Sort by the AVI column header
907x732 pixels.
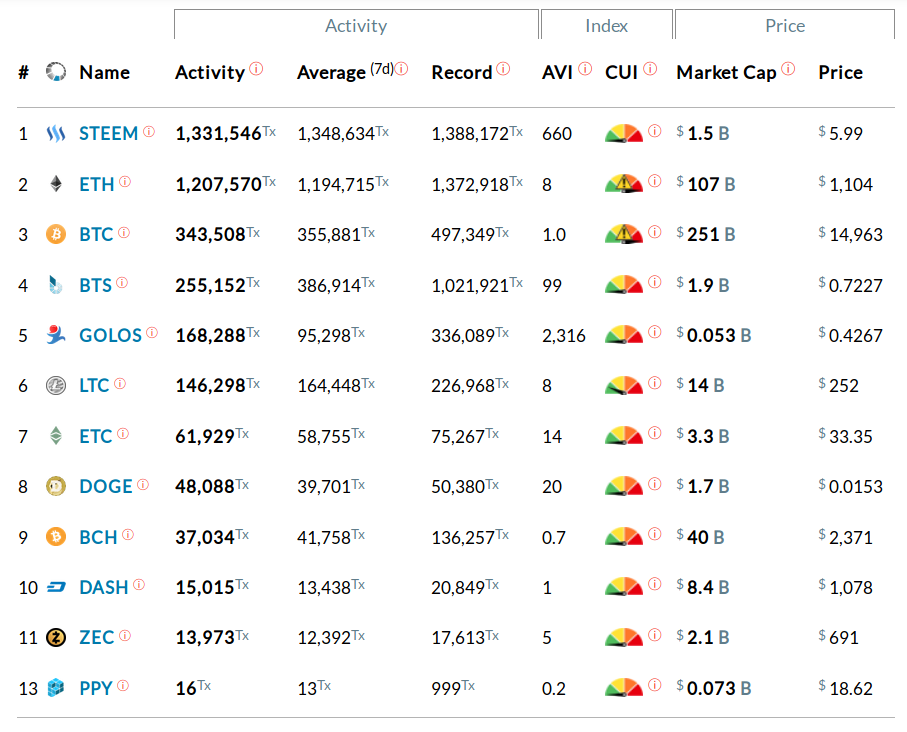tap(557, 72)
